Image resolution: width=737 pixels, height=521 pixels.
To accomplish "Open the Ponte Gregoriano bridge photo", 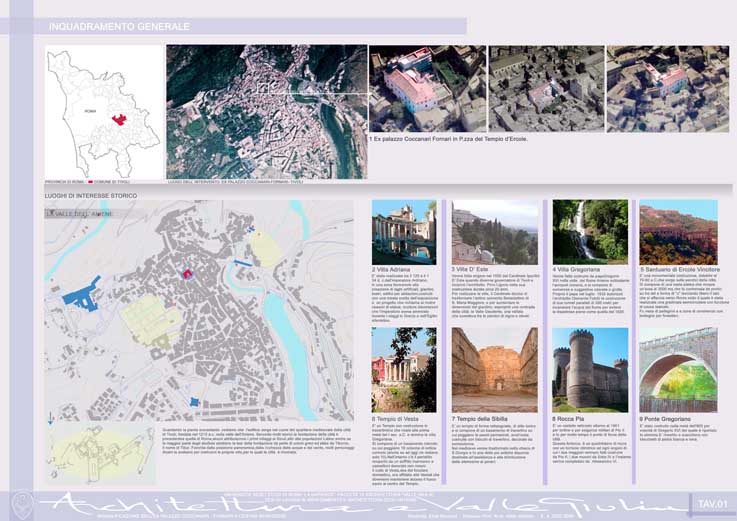I will tap(678, 370).
